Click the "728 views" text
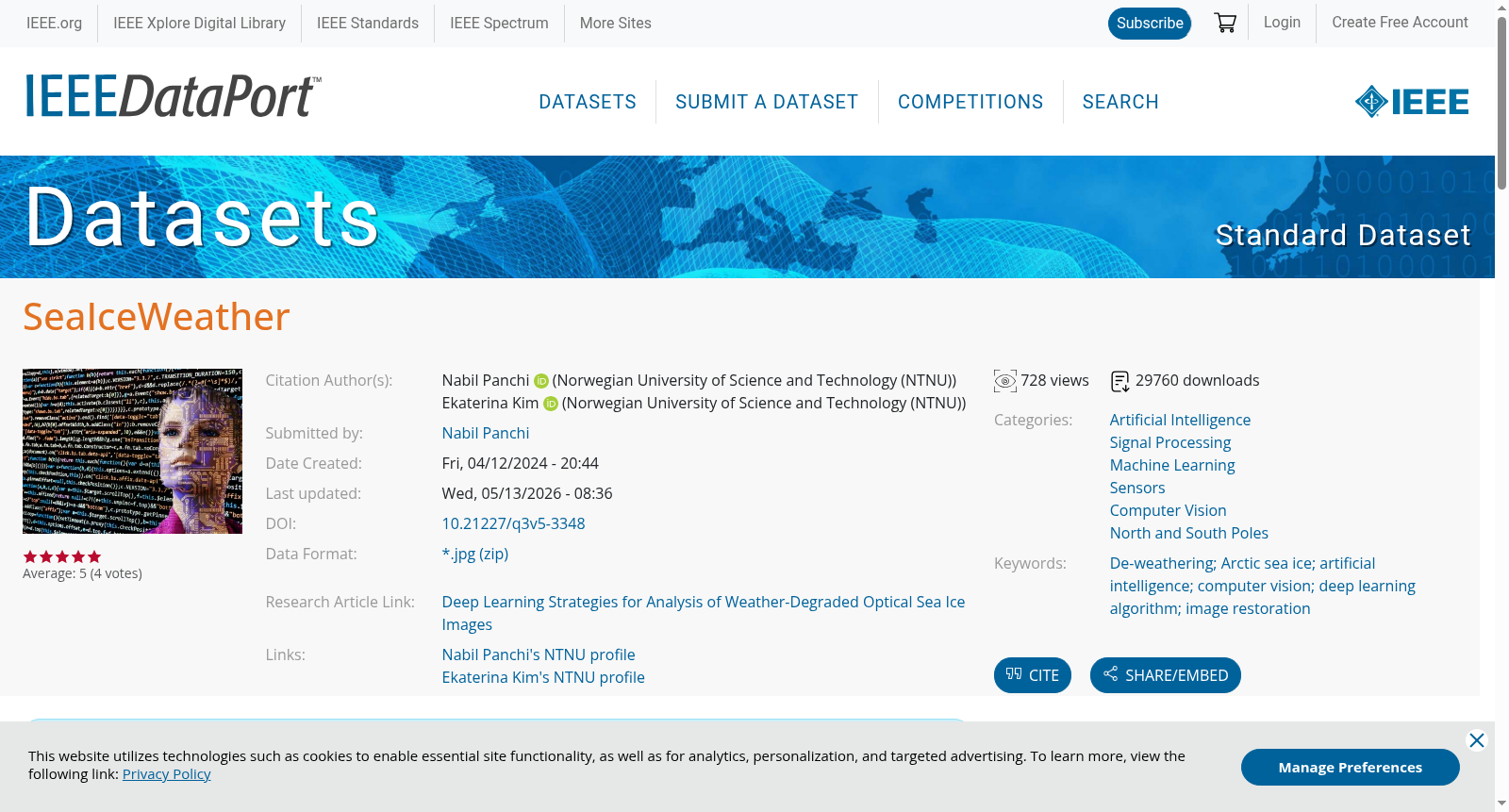This screenshot has width=1509, height=812. [x=1054, y=380]
